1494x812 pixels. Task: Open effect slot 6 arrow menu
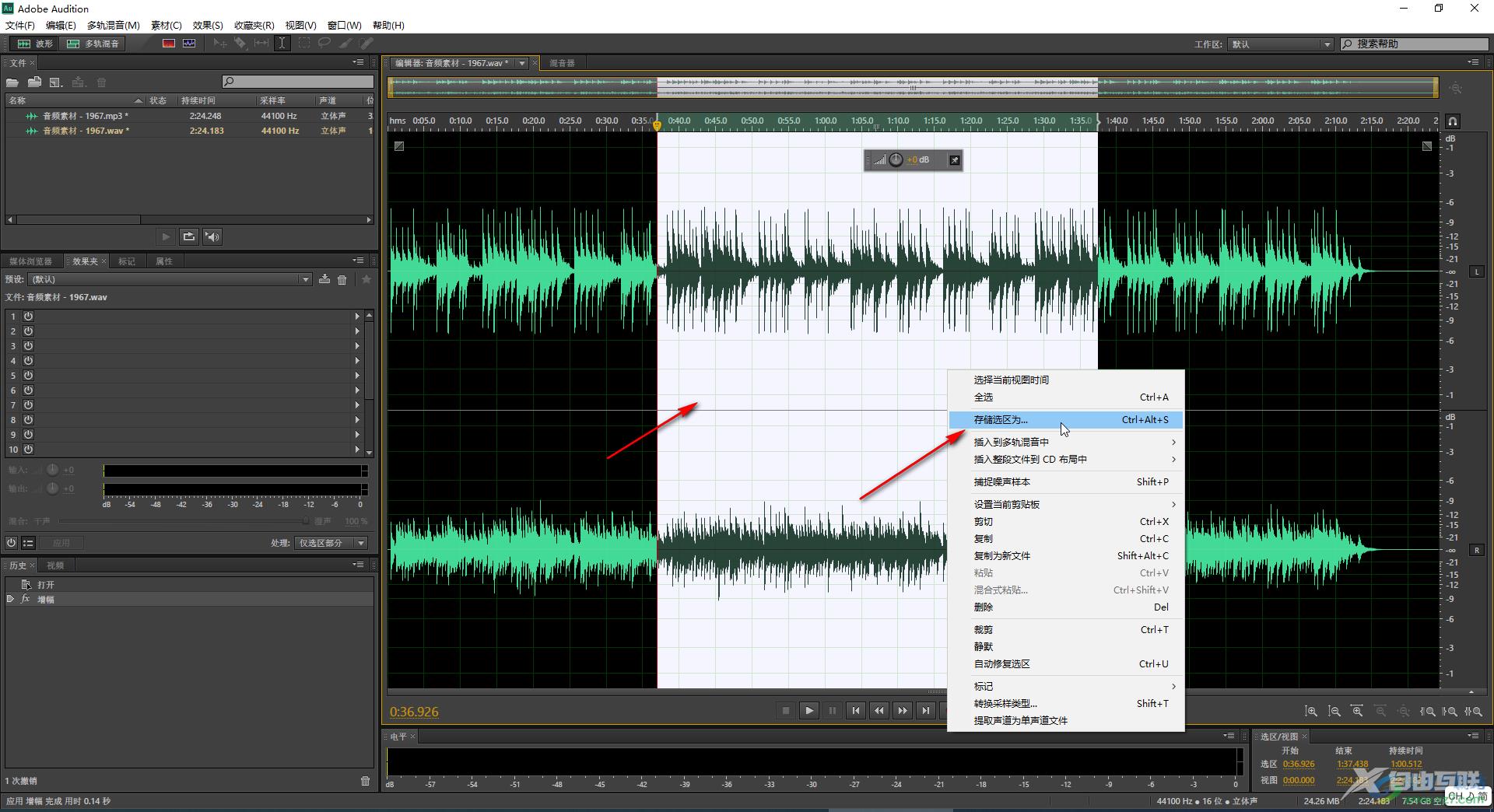coord(357,390)
